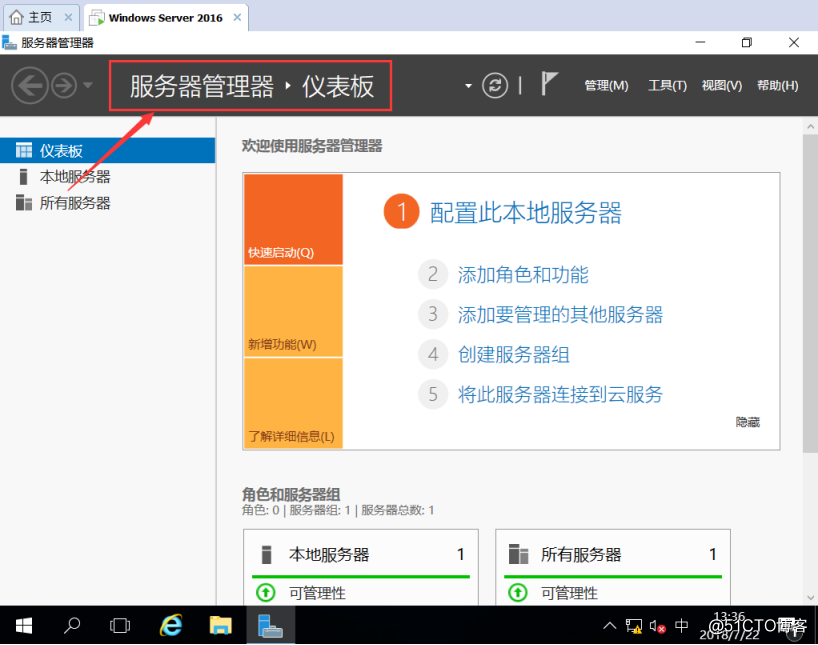This screenshot has width=818, height=645.
Task: Click the step 2 number circle
Action: point(433,274)
